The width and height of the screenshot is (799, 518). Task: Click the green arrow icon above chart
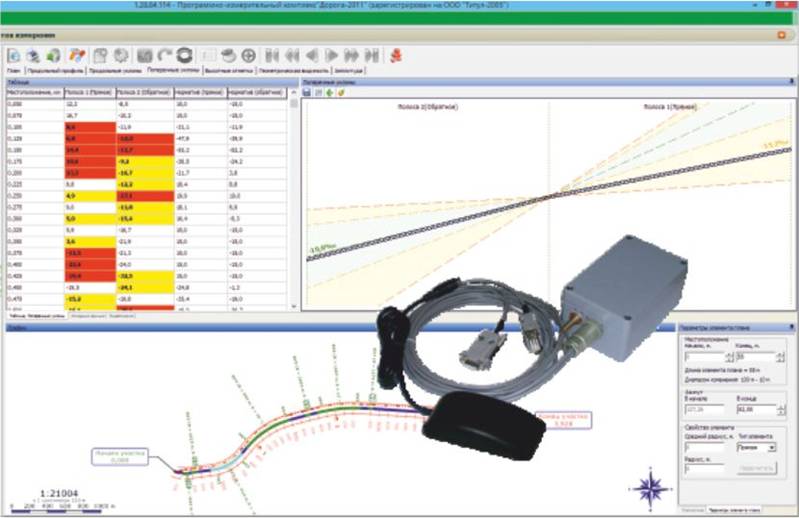click(x=330, y=92)
